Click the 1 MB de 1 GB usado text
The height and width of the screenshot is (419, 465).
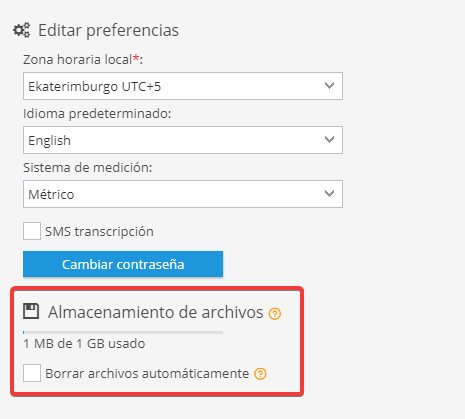pyautogui.click(x=84, y=344)
